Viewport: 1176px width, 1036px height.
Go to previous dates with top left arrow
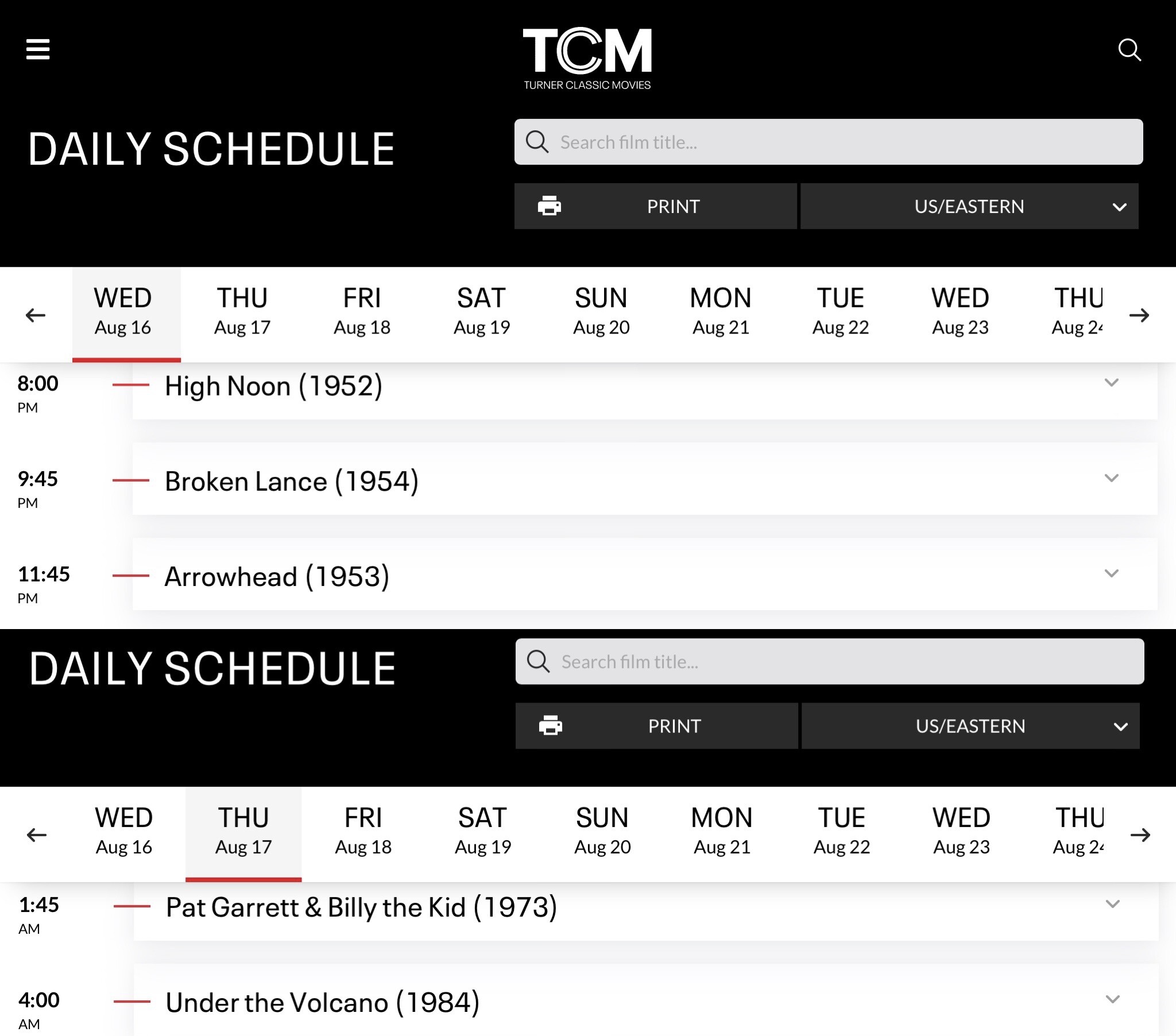(36, 315)
